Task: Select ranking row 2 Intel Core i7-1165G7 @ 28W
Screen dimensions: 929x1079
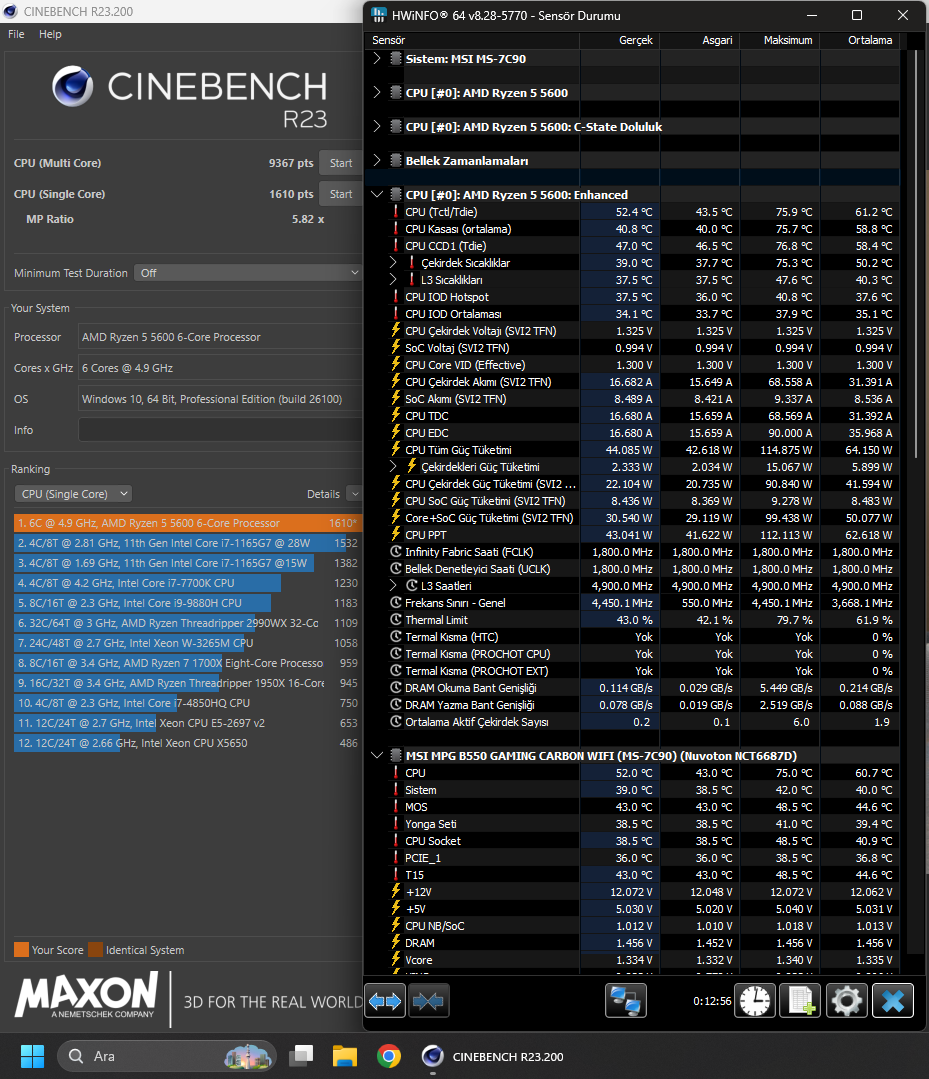Action: [187, 543]
